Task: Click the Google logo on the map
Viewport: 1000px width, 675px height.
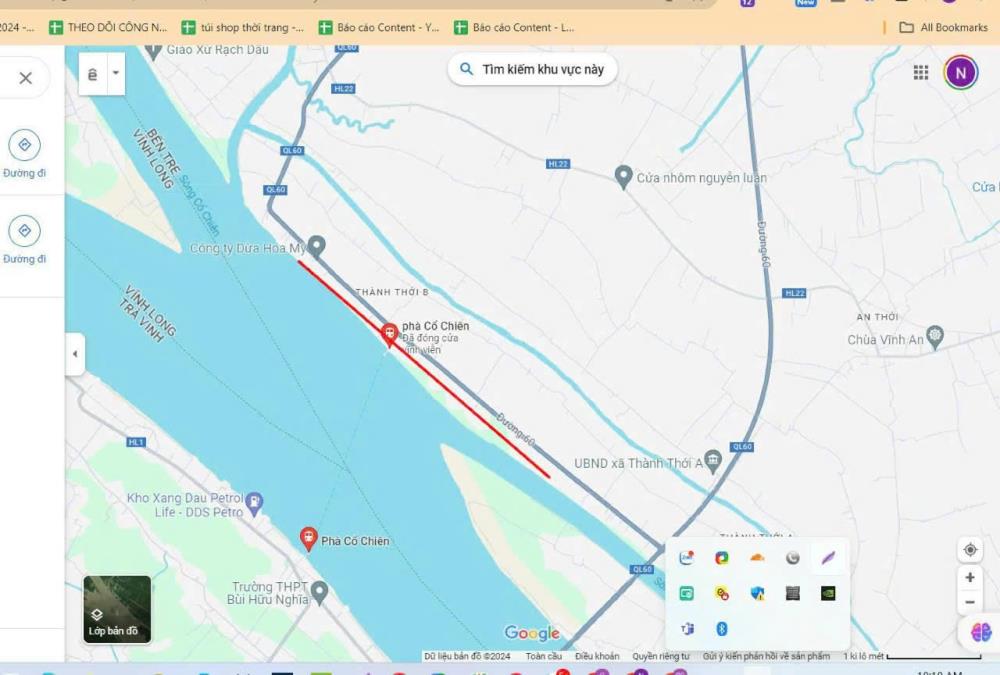Action: click(x=532, y=633)
